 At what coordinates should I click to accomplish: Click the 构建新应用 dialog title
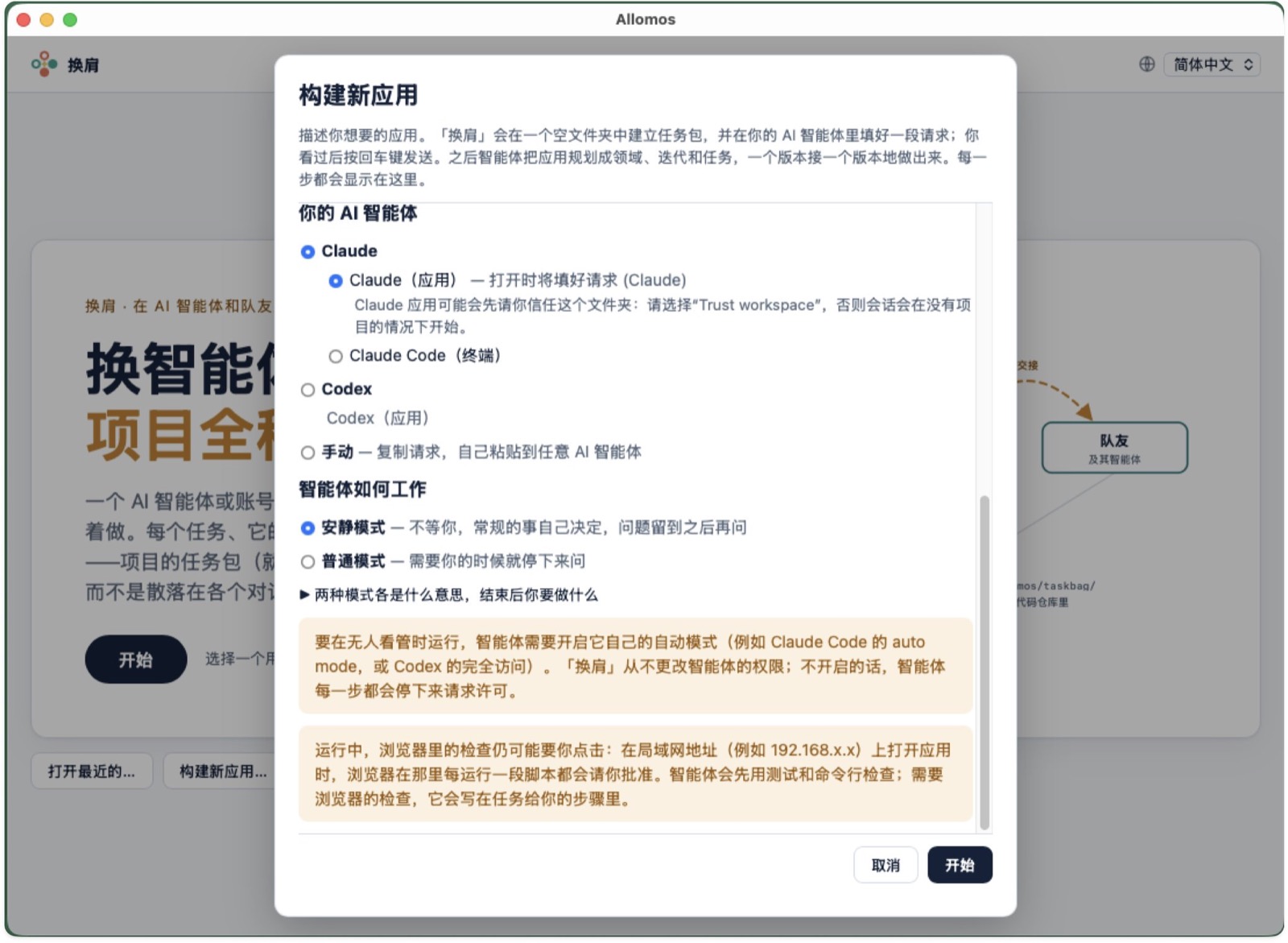click(358, 95)
